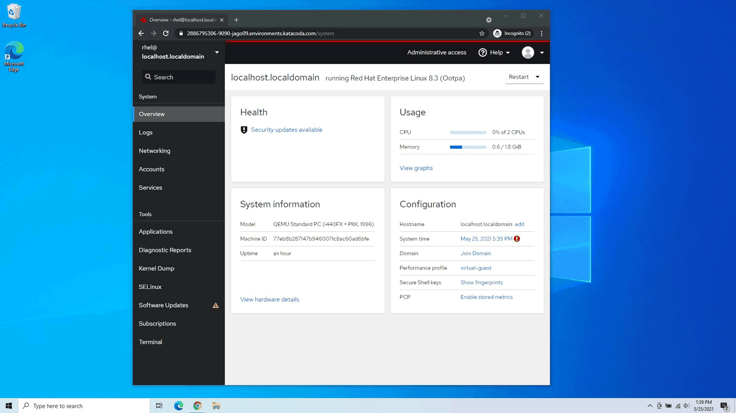Open the notification center icon
Screen dimensions: 736x413
coord(724,406)
